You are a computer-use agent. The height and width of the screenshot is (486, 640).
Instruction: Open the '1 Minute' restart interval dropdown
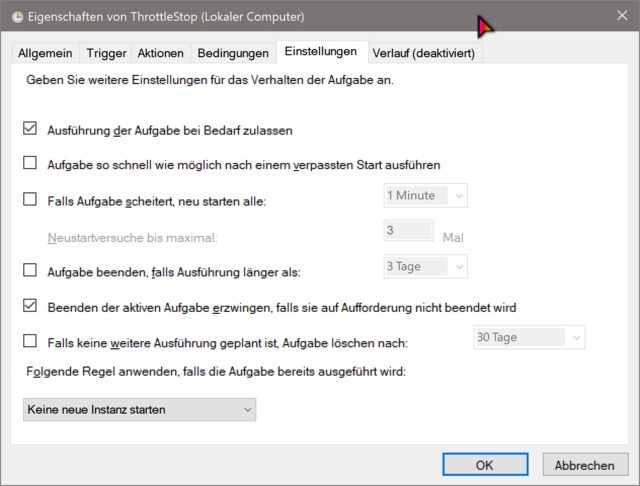pos(425,195)
